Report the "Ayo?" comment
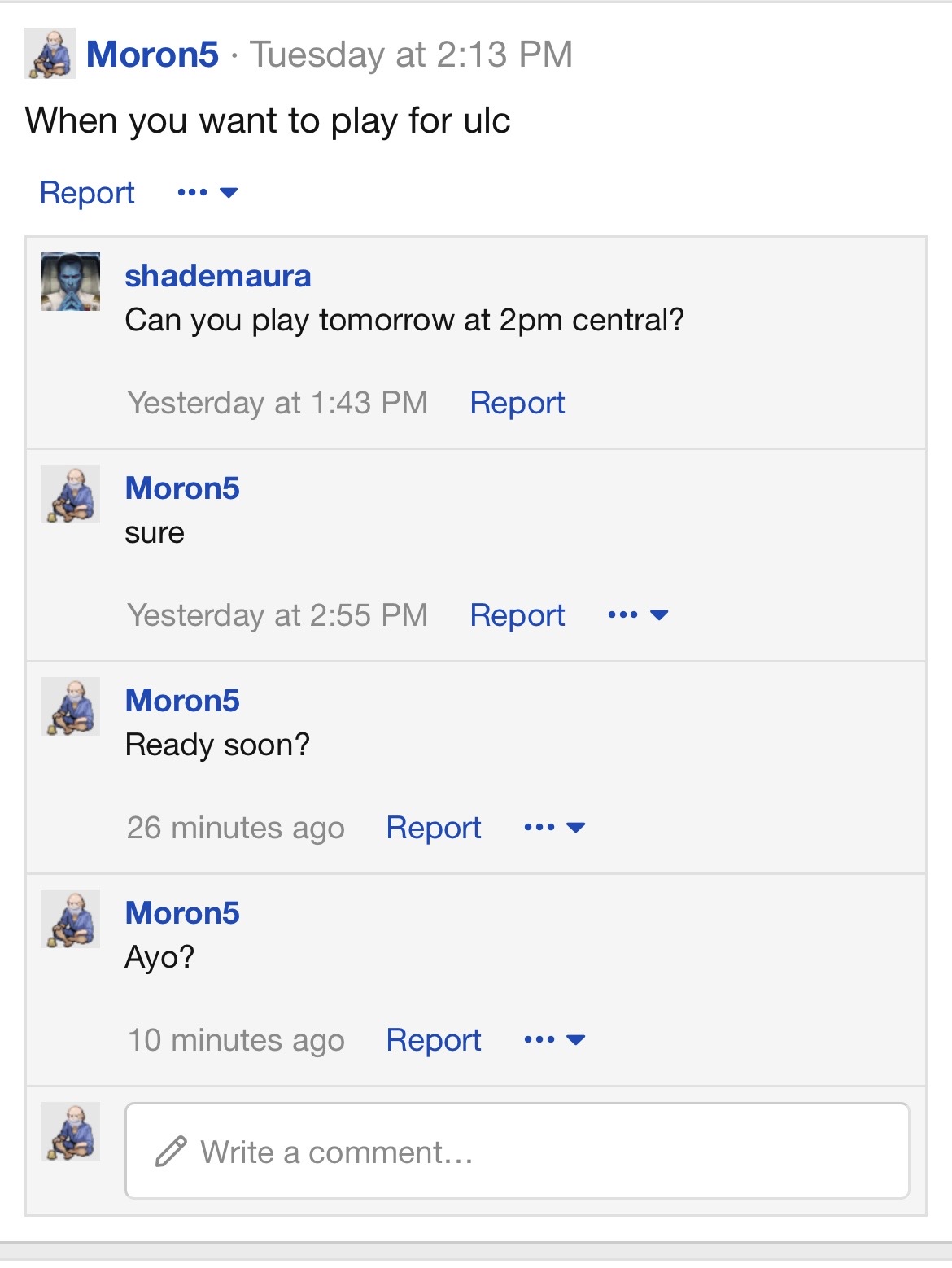The image size is (952, 1268). (434, 1040)
